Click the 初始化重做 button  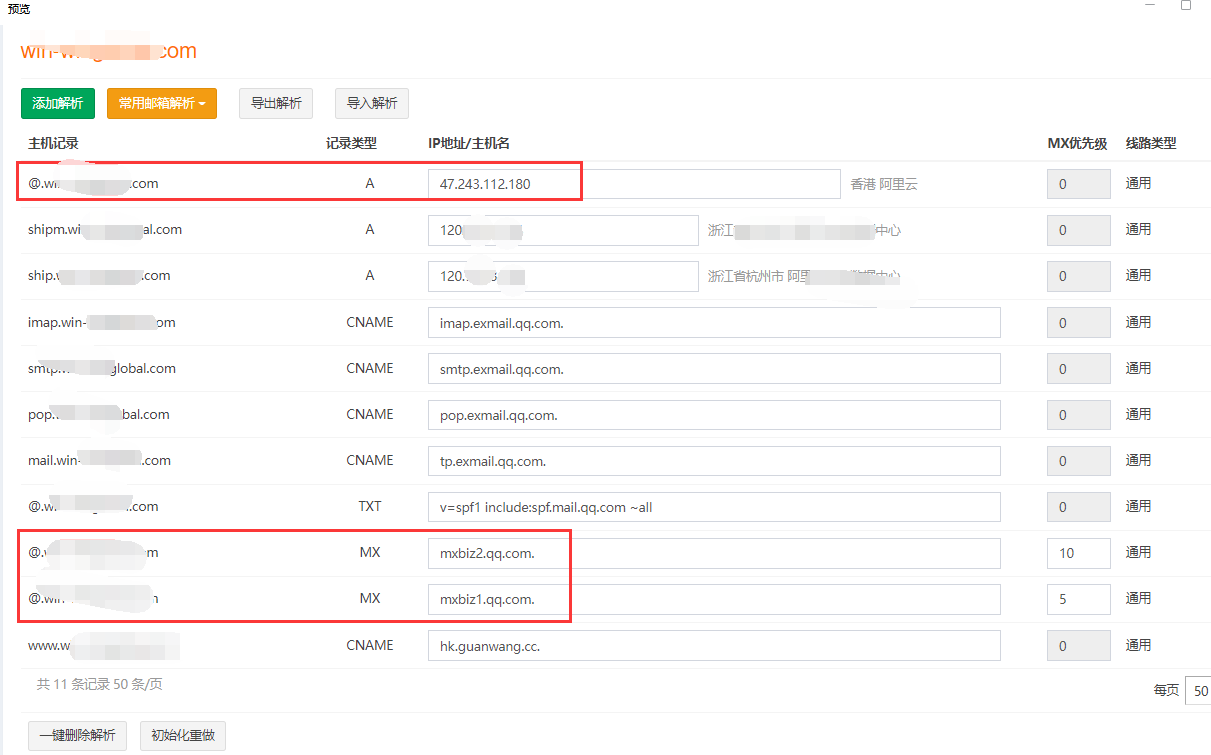tap(182, 736)
